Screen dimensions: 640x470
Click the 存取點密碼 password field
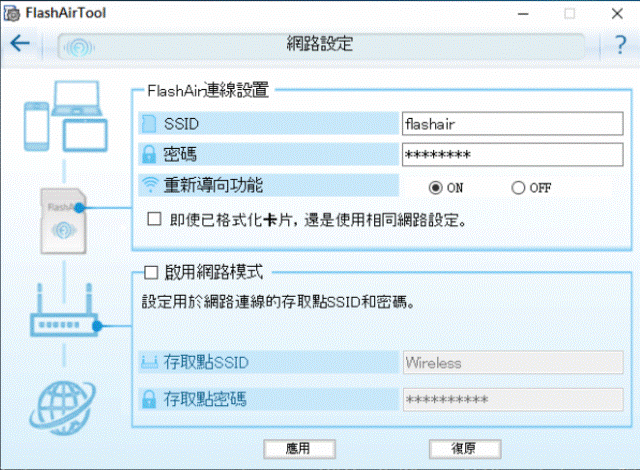coord(513,399)
